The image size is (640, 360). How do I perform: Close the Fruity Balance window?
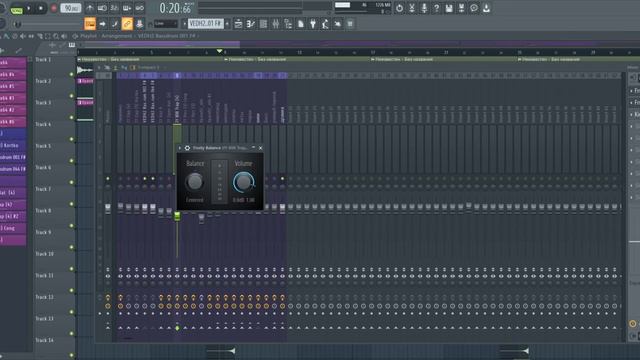tap(260, 148)
